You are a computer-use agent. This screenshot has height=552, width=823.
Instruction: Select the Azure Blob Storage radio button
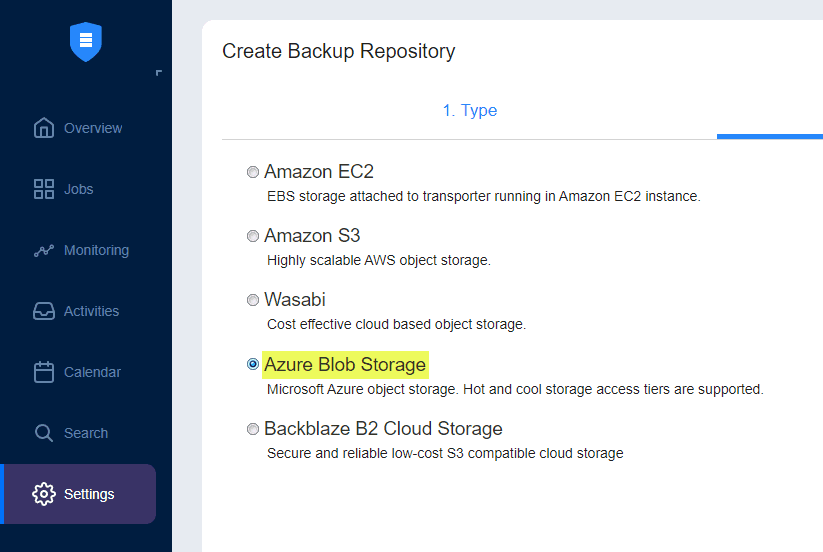(253, 364)
